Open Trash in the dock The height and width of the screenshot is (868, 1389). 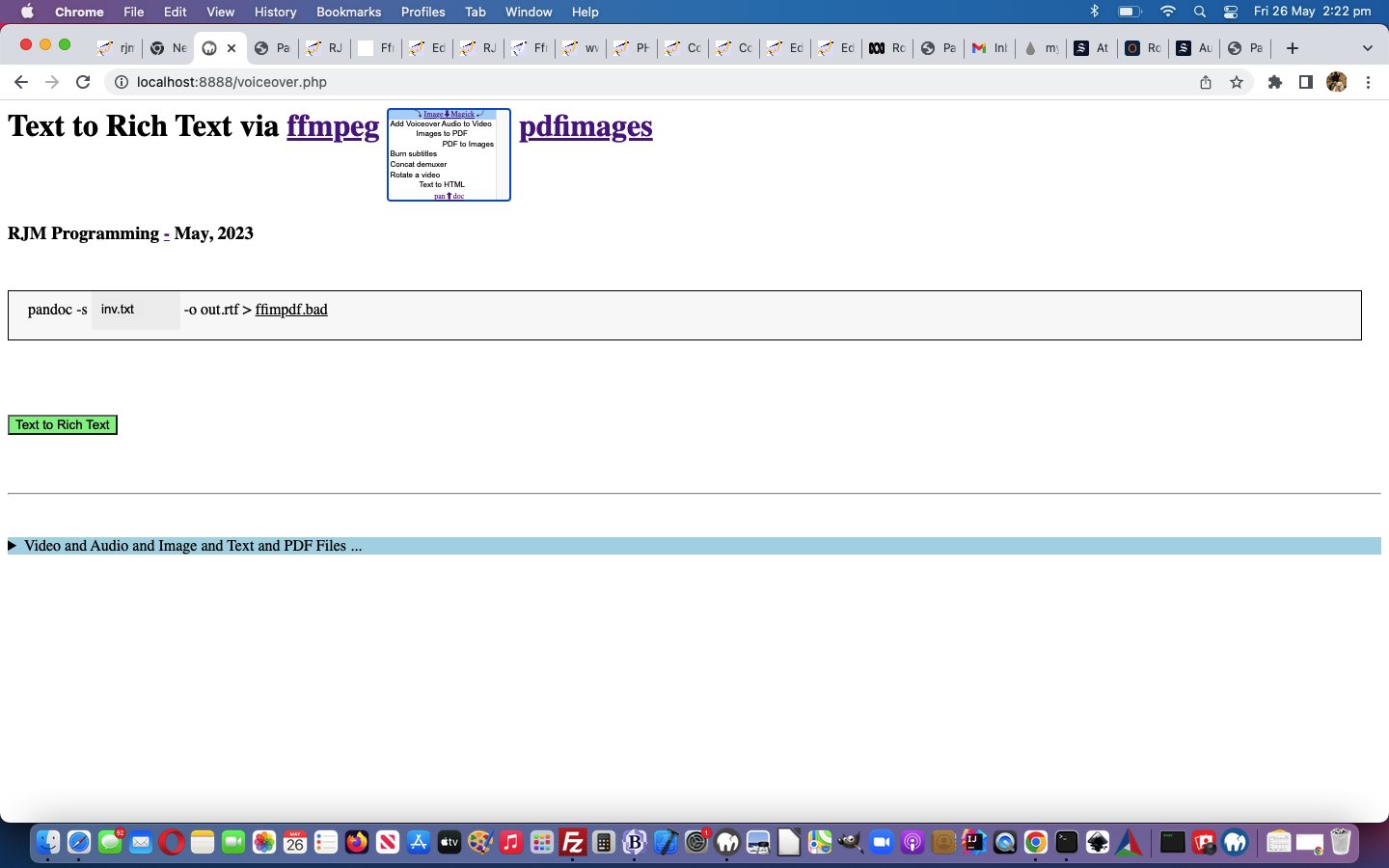[x=1341, y=843]
